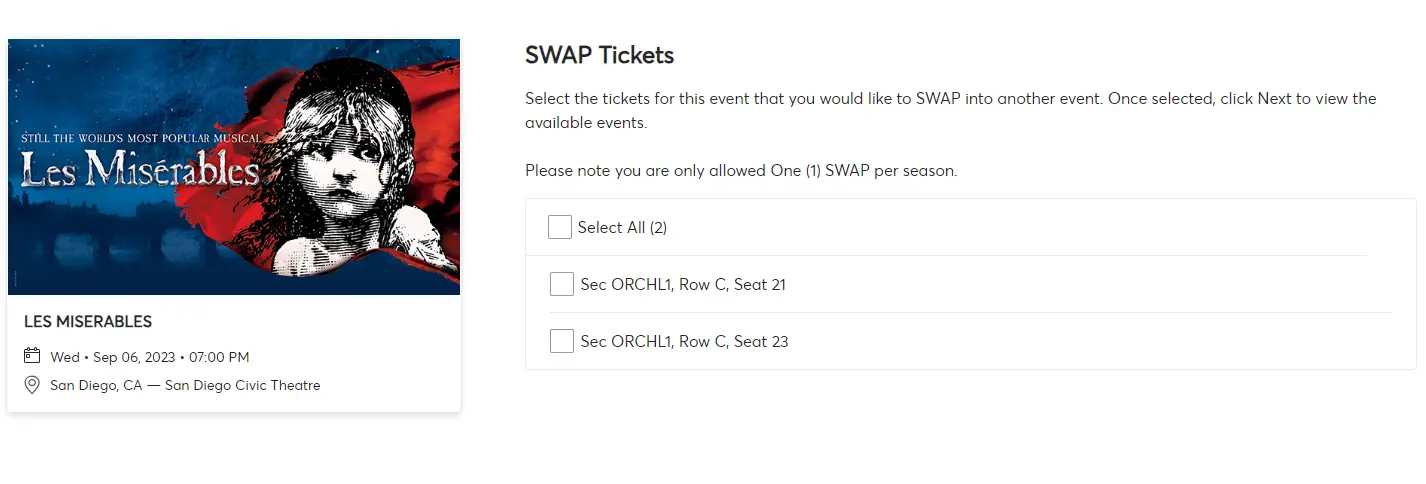Screen dimensions: 1426x484
Task: Click the SWAP Tickets heading
Action: click(x=599, y=55)
